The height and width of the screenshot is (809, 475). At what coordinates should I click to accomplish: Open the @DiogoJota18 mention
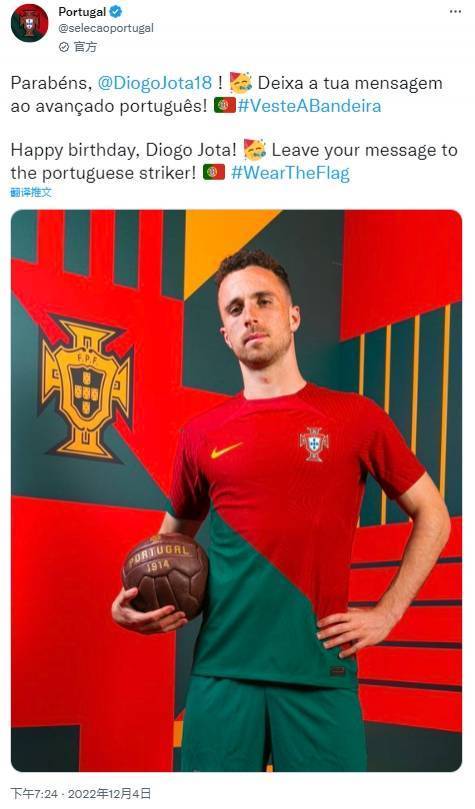[155, 83]
